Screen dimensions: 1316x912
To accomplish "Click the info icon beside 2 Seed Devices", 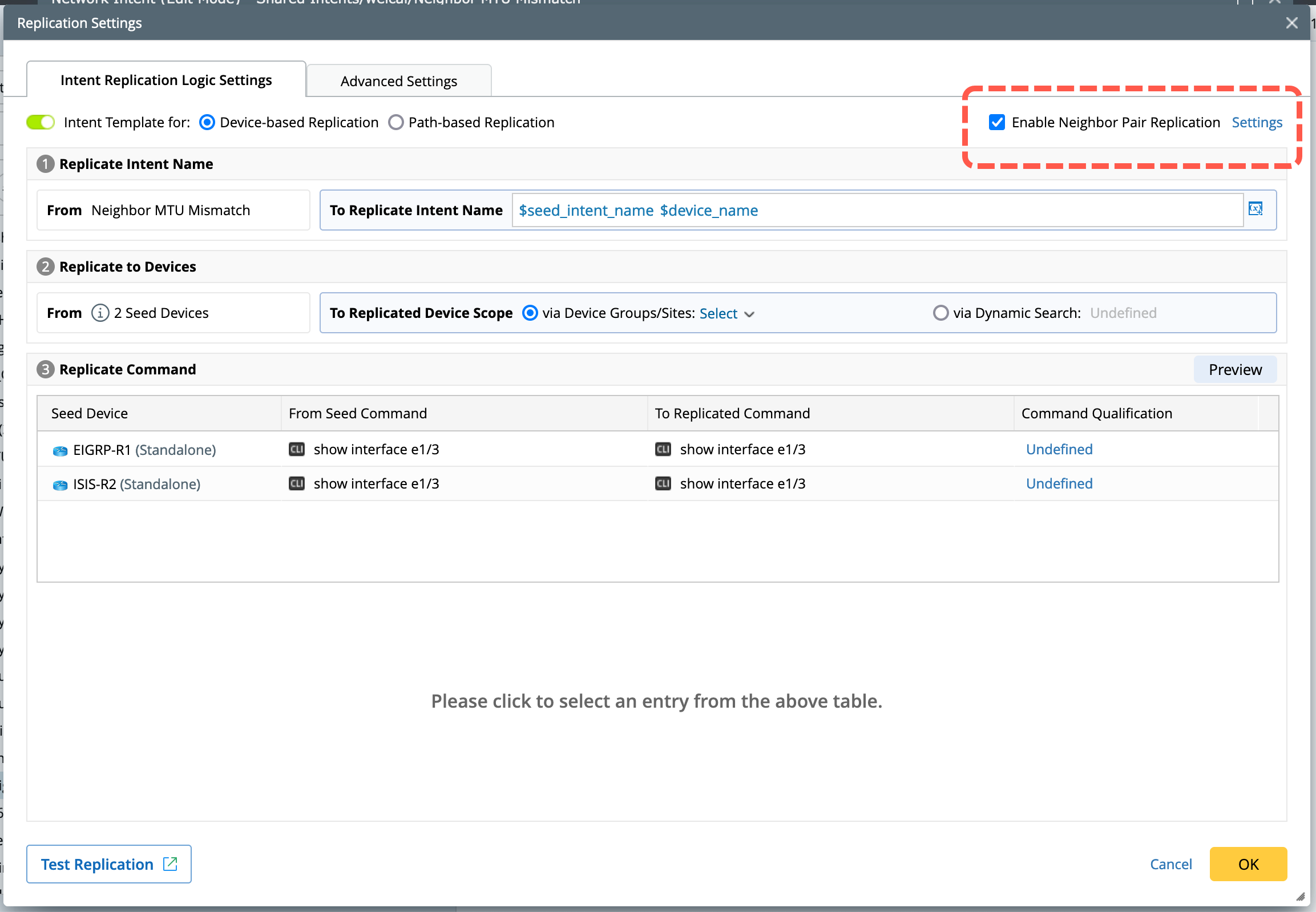I will (x=100, y=313).
